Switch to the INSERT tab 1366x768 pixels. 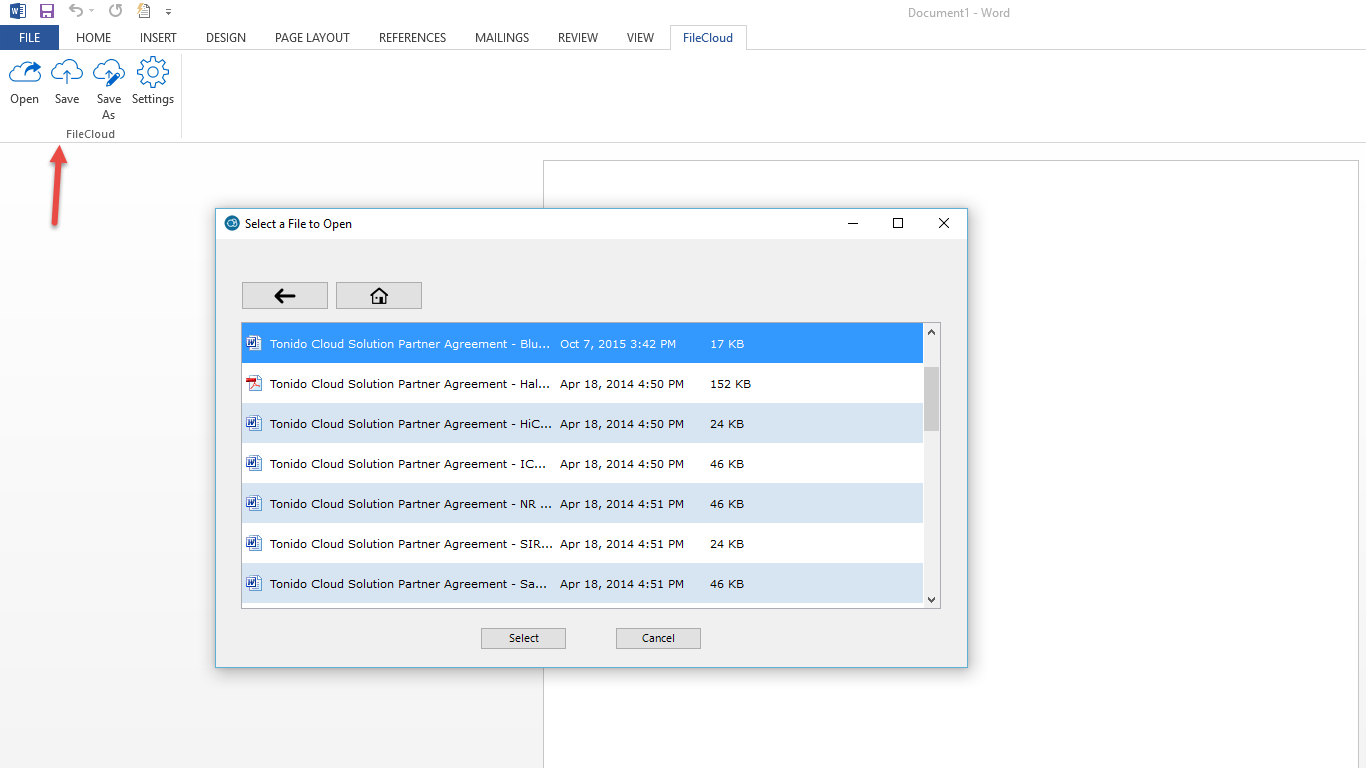[x=158, y=38]
